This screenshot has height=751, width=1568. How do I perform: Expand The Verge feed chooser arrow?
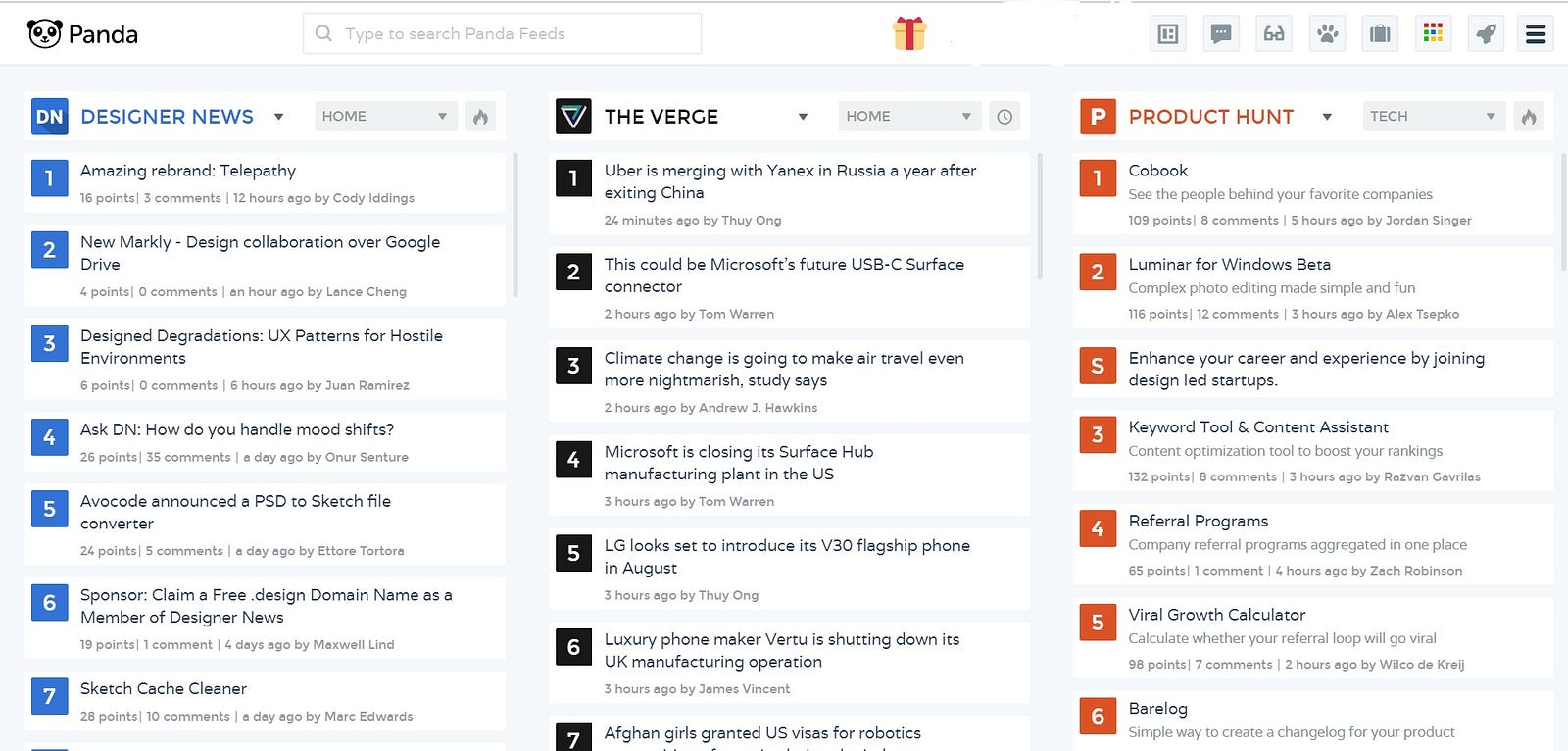[803, 117]
